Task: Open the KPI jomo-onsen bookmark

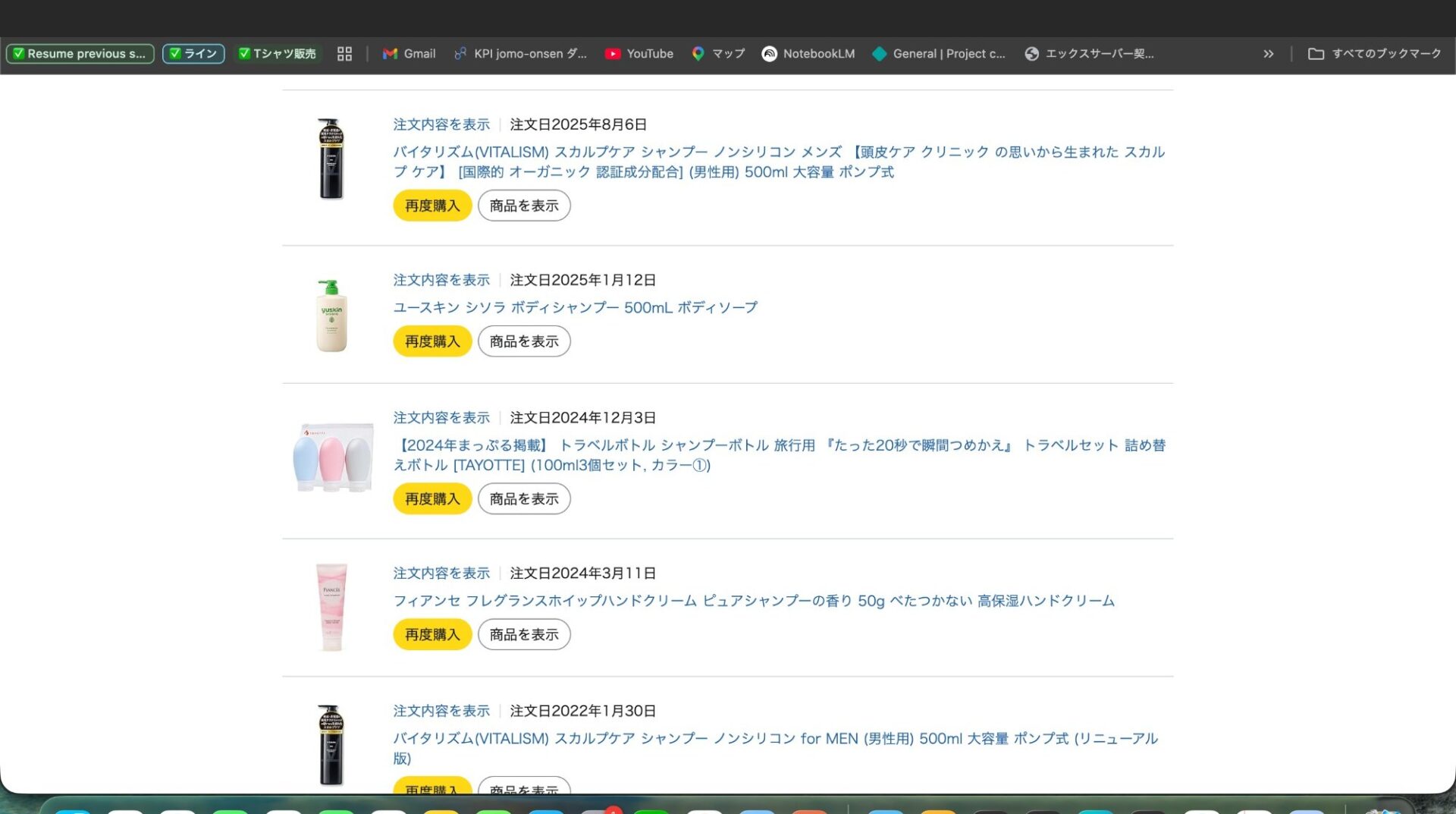Action: (x=520, y=54)
